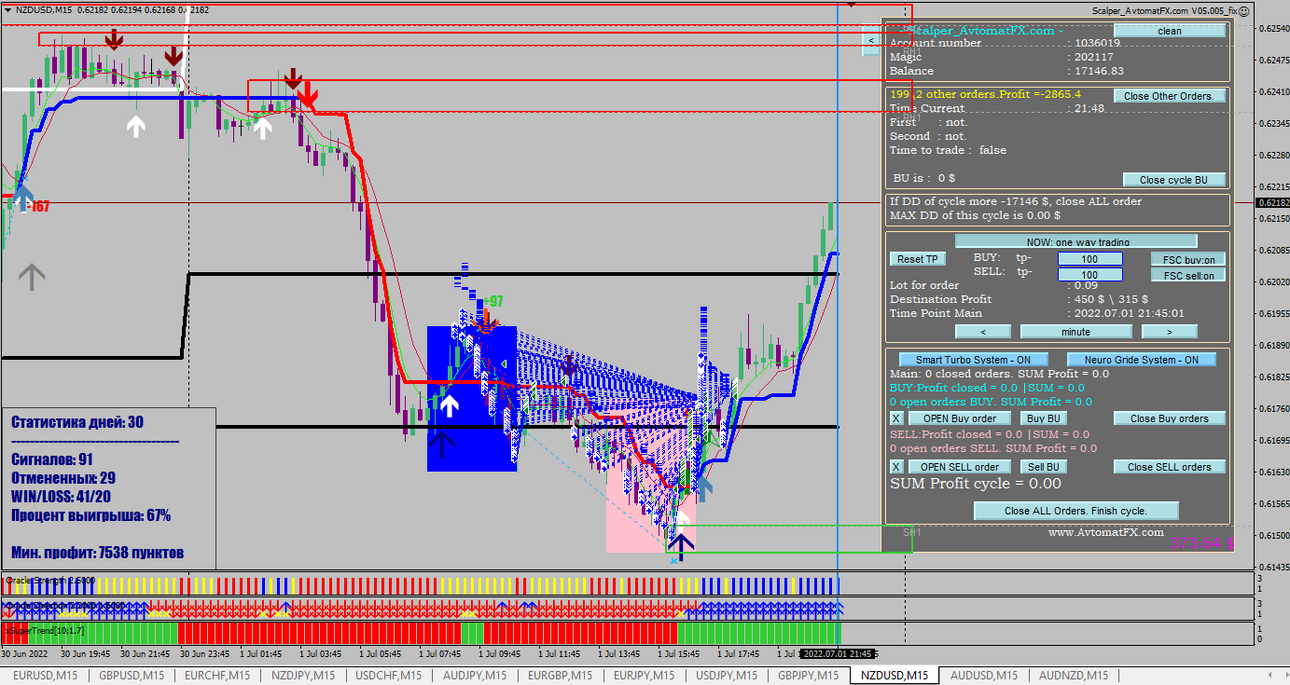The width and height of the screenshot is (1290, 685).
Task: Click the X box beside OPEN Buy order
Action: pos(896,418)
